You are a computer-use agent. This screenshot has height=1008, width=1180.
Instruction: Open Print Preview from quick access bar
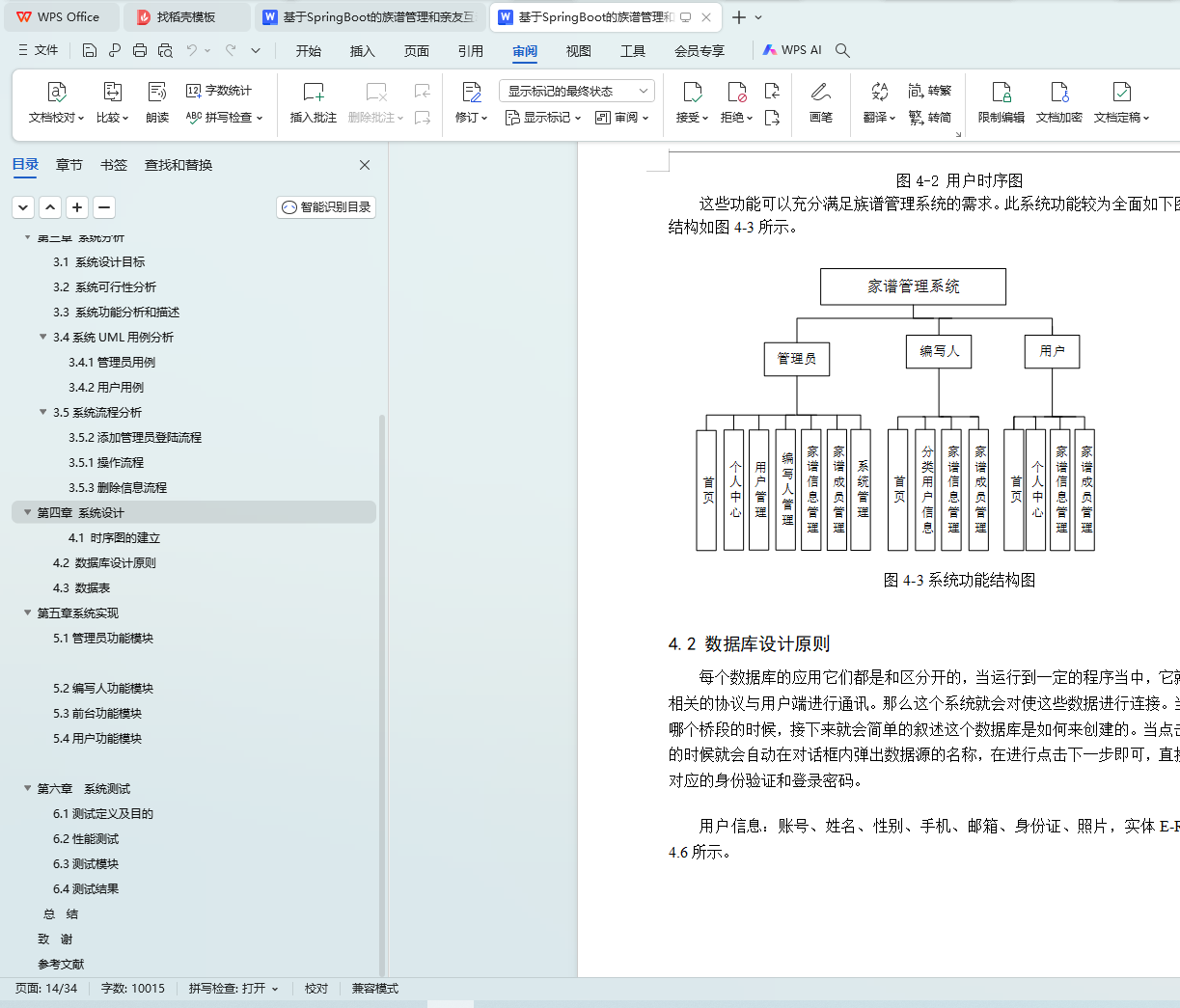tap(165, 50)
